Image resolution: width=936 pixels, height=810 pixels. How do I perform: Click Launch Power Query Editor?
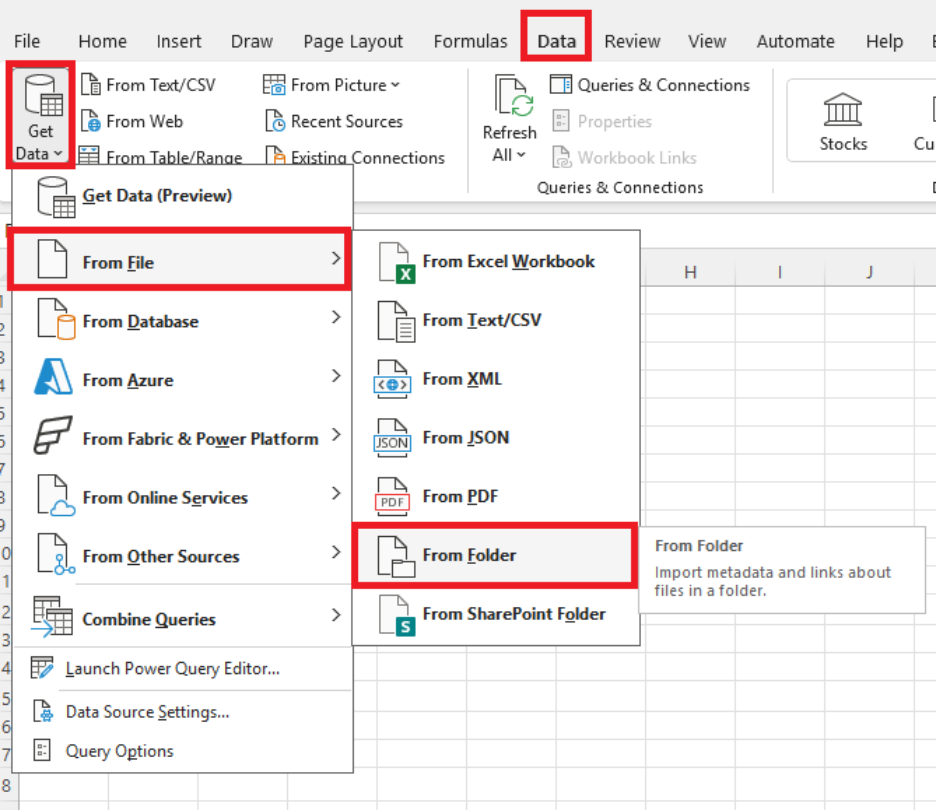tap(182, 669)
